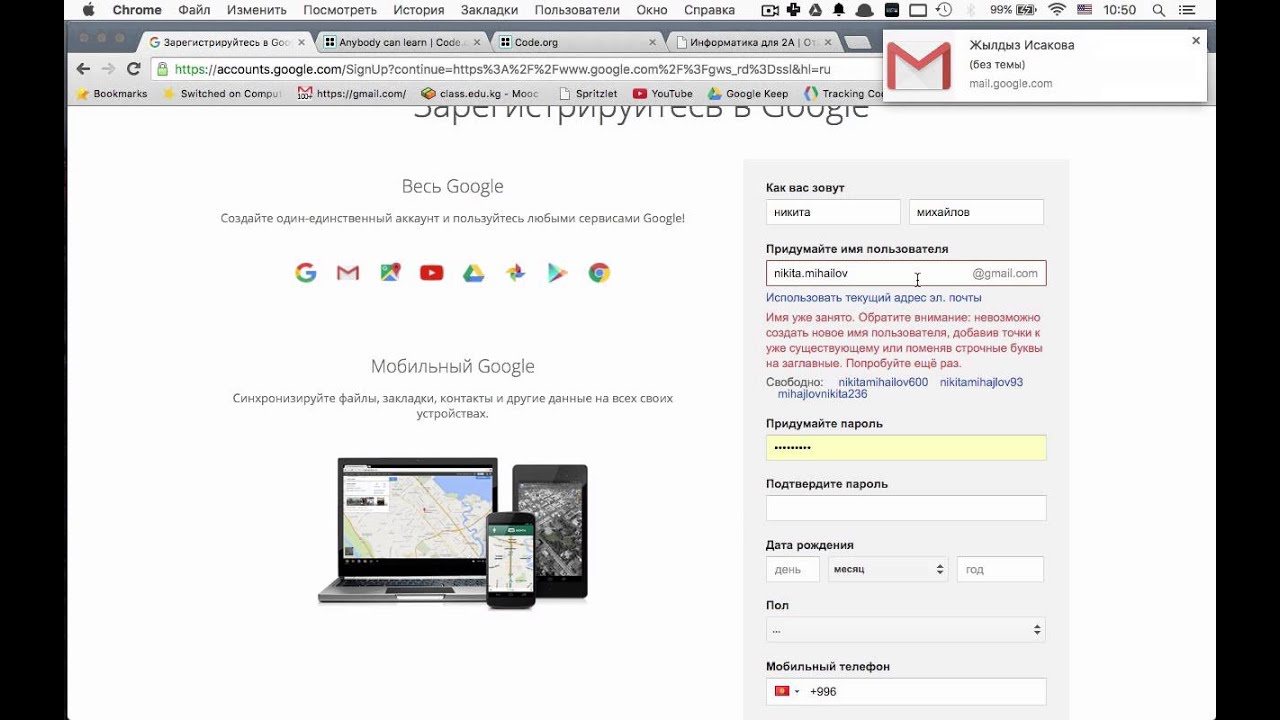Click the Google Play service icon
Screen dimensions: 1280x720
coord(558,273)
